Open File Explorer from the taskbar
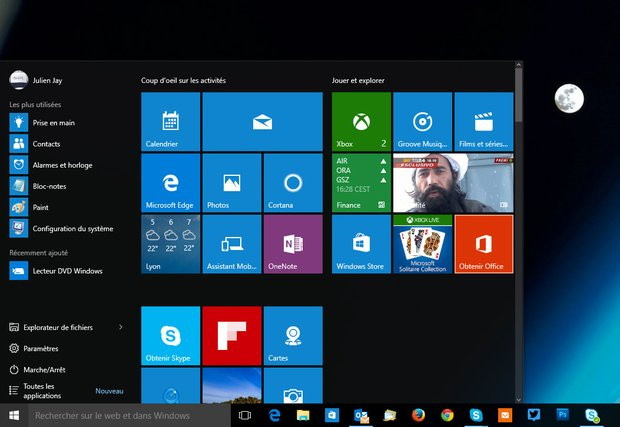Image resolution: width=620 pixels, height=427 pixels. [x=303, y=416]
